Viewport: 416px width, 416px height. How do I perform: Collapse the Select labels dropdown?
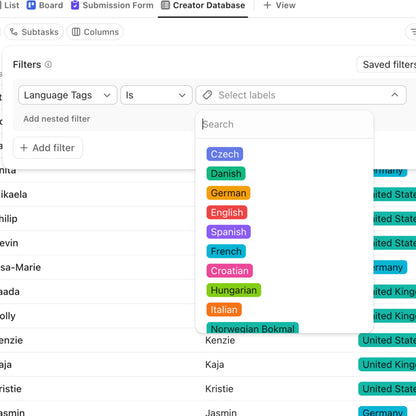click(x=301, y=95)
